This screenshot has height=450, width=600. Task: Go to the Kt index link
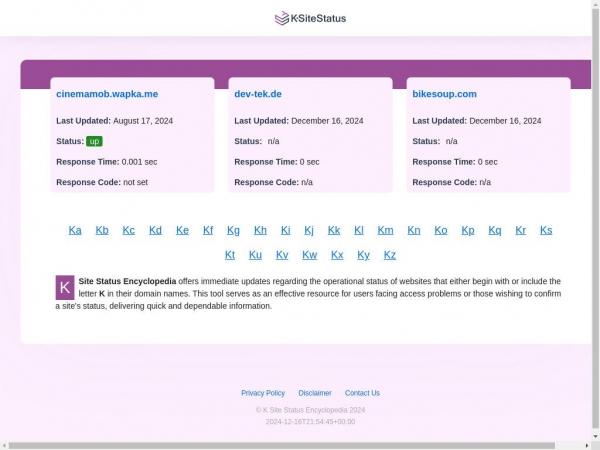click(x=230, y=255)
